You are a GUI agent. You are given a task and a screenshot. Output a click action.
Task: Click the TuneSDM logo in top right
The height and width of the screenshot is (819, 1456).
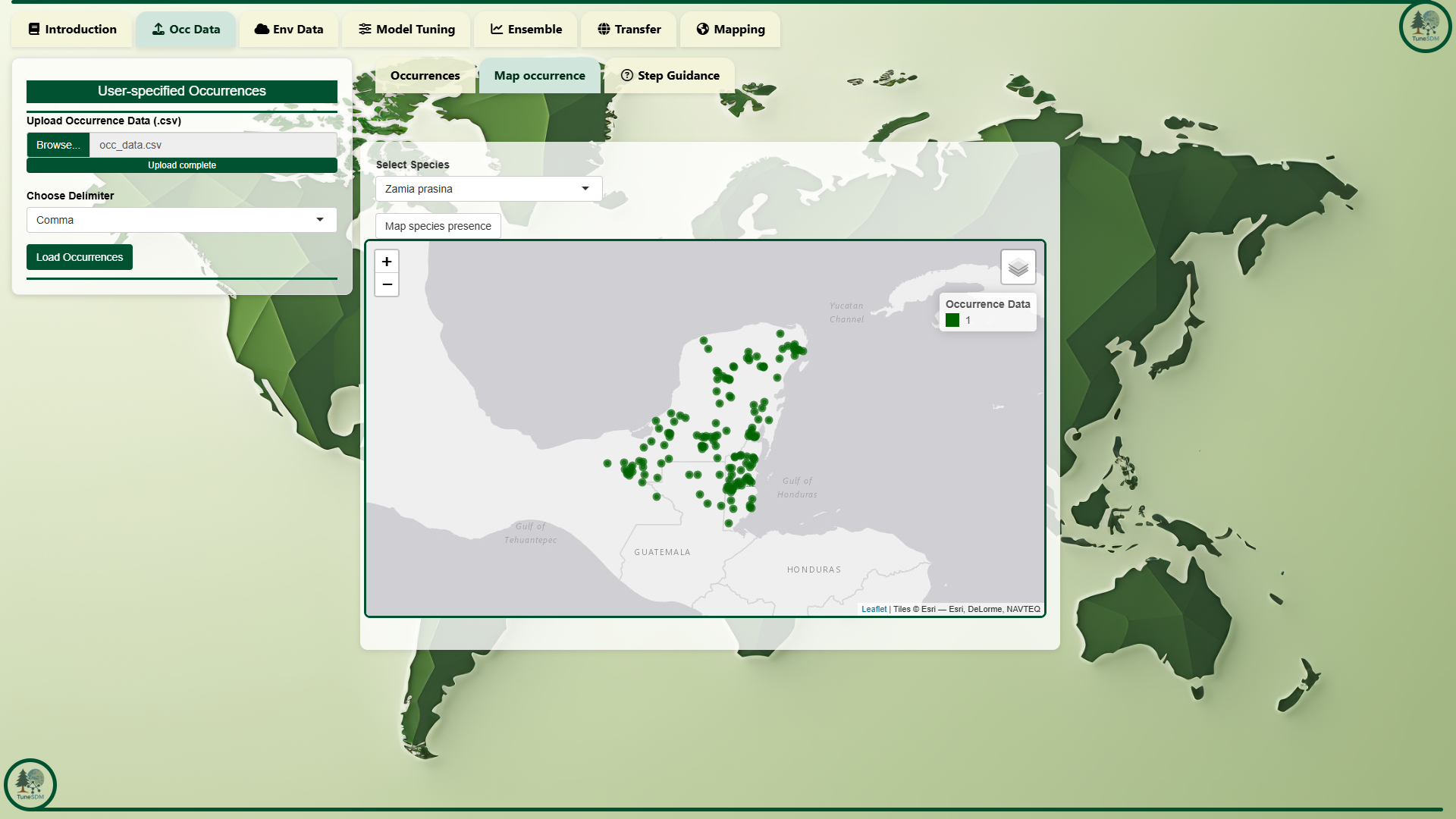pyautogui.click(x=1425, y=27)
